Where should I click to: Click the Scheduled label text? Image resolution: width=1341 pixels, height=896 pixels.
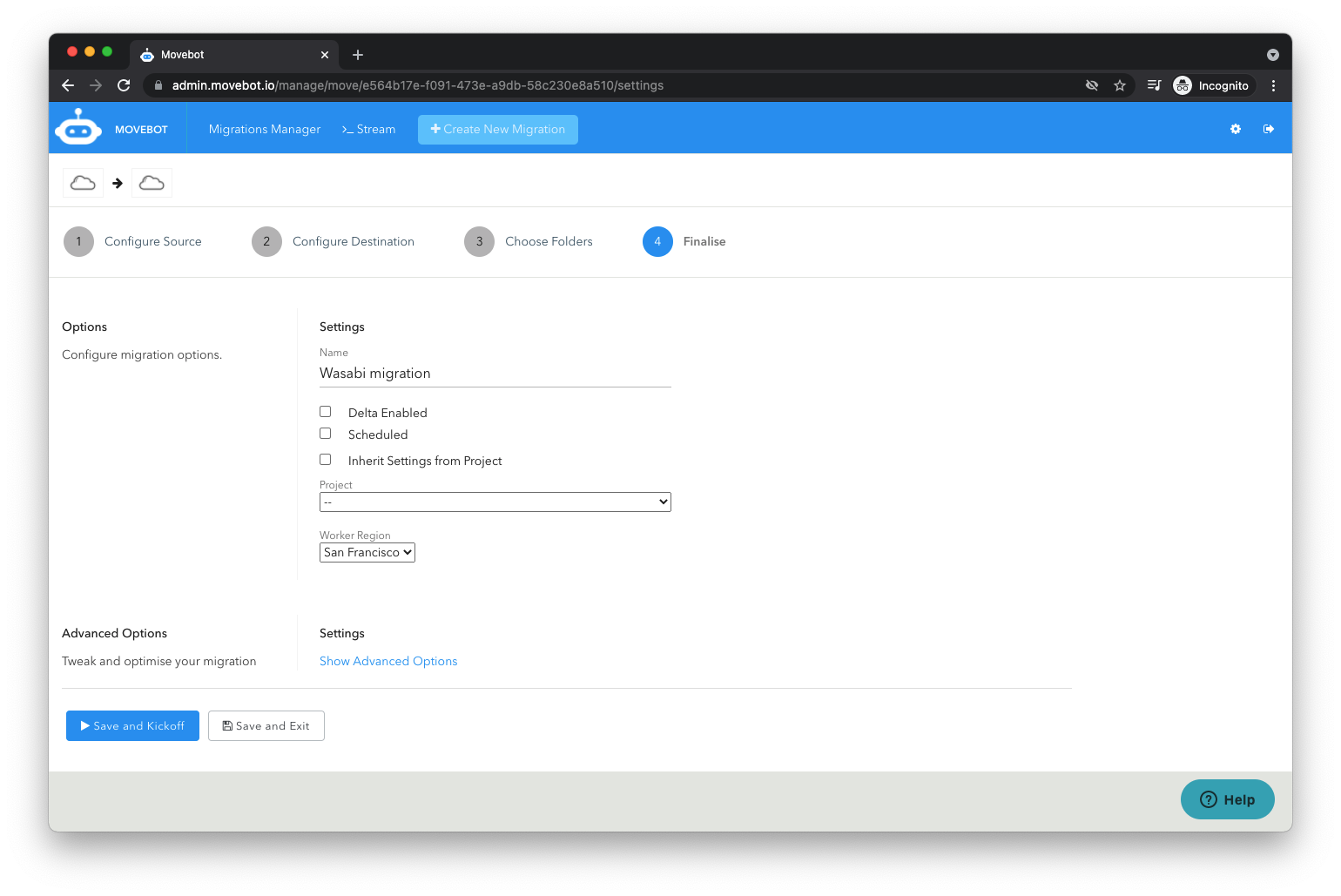pyautogui.click(x=378, y=435)
